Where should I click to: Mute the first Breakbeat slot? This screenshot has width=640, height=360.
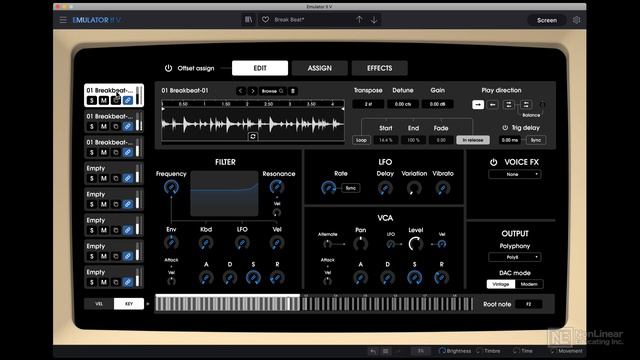point(104,100)
